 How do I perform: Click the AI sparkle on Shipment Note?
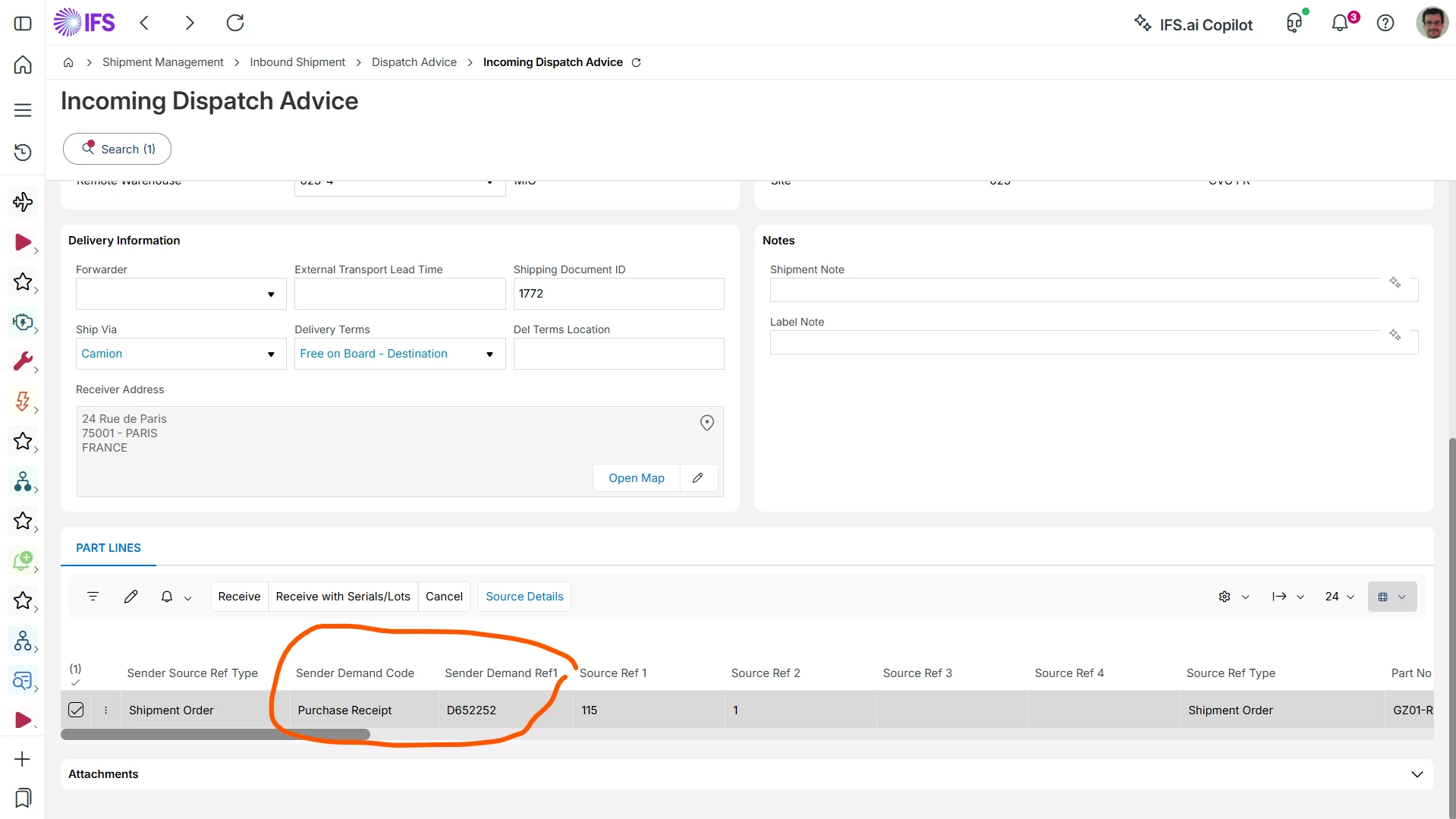click(x=1395, y=282)
